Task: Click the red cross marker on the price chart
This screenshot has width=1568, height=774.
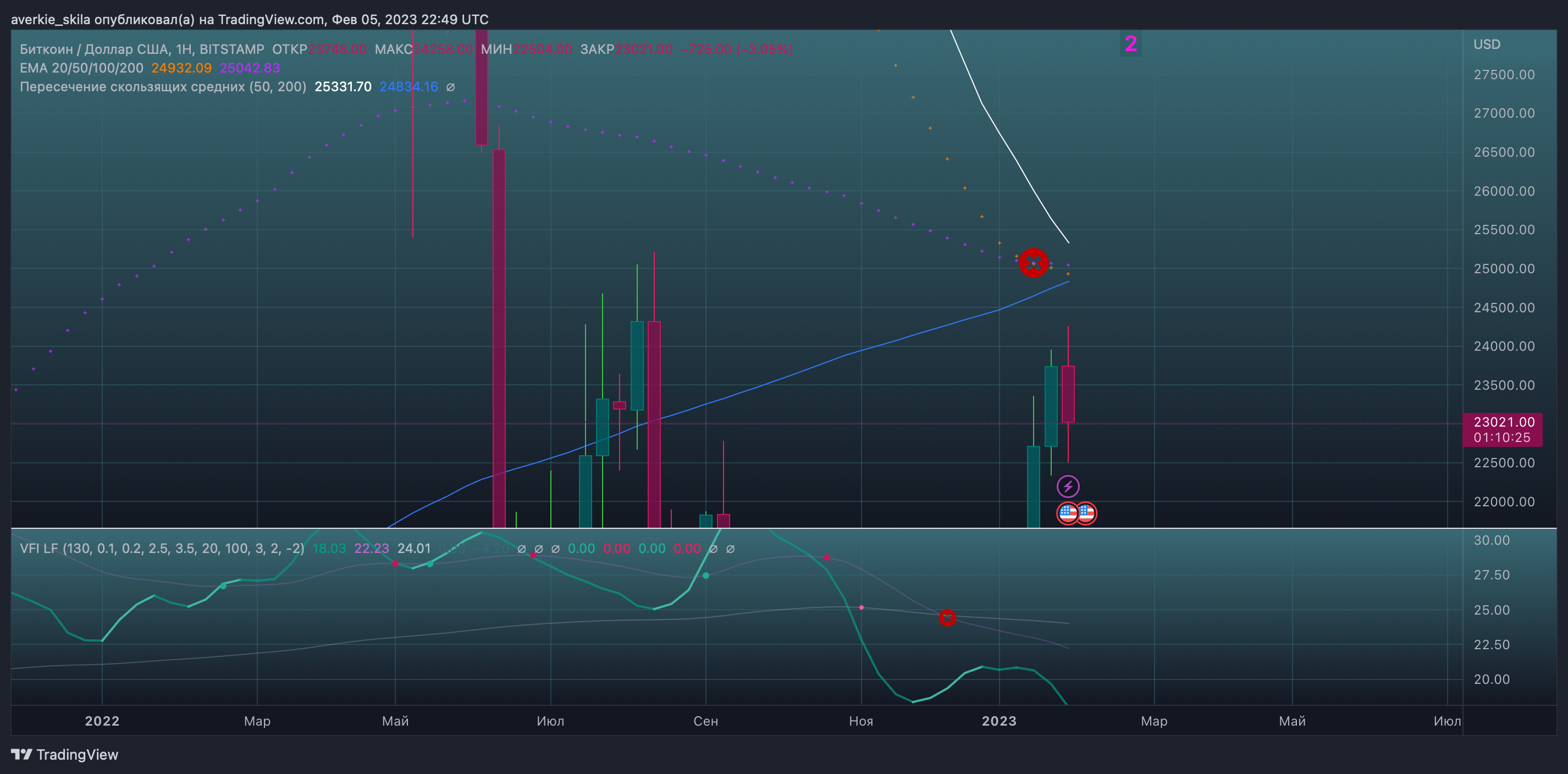Action: click(x=1033, y=263)
